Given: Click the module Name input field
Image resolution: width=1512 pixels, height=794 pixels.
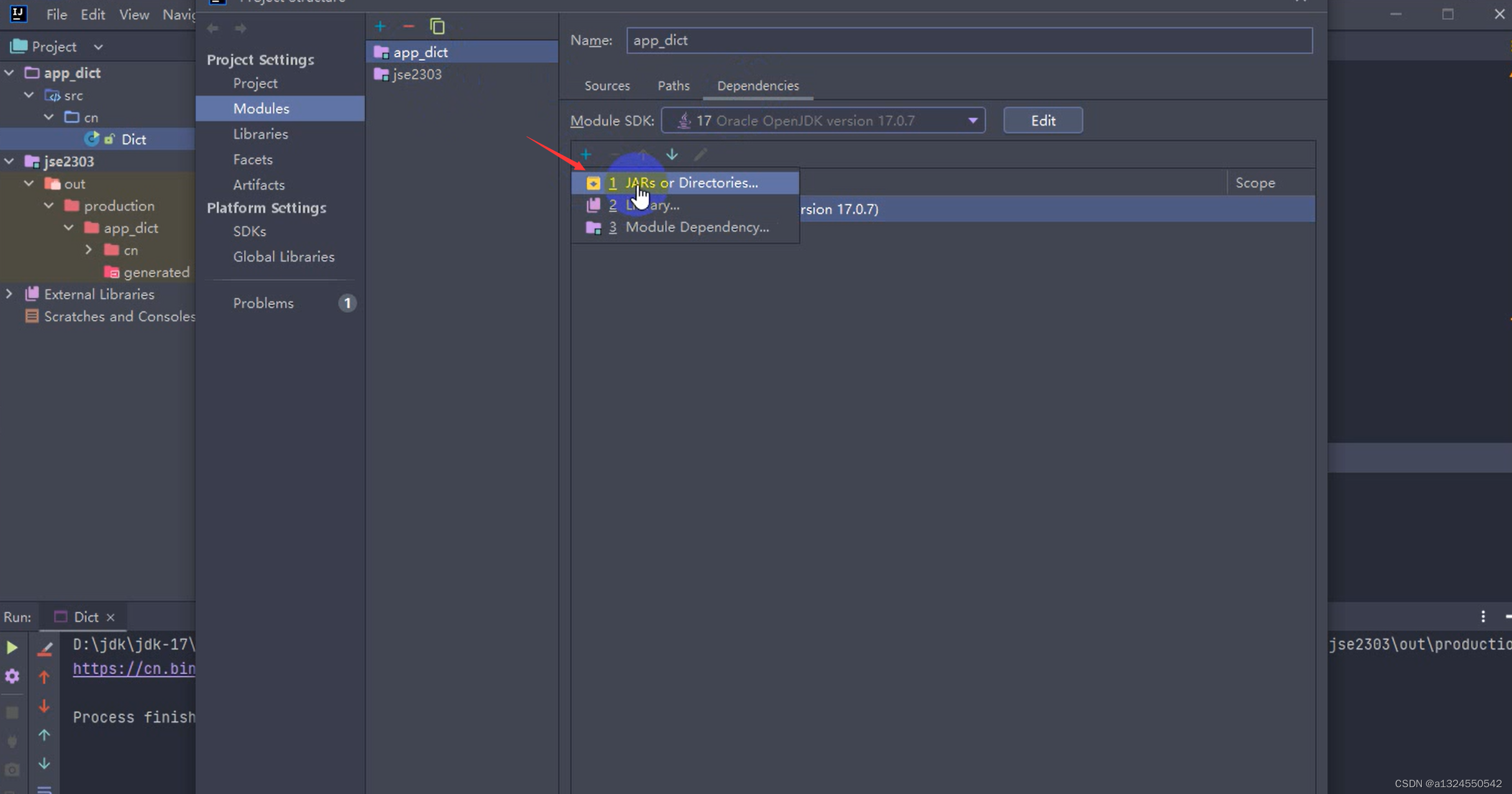Looking at the screenshot, I should click(969, 40).
